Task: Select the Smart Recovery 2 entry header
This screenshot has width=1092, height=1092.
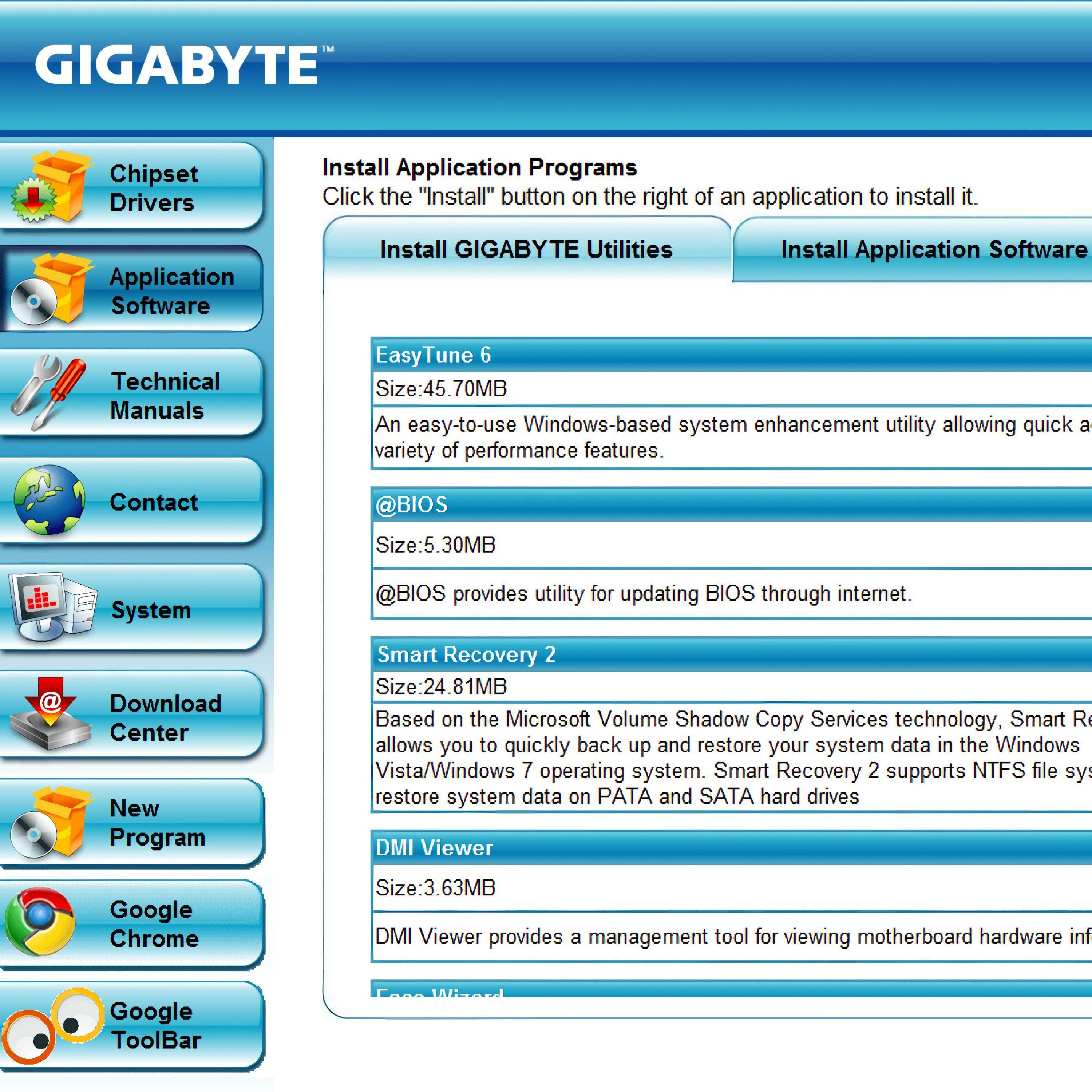Action: [x=731, y=654]
